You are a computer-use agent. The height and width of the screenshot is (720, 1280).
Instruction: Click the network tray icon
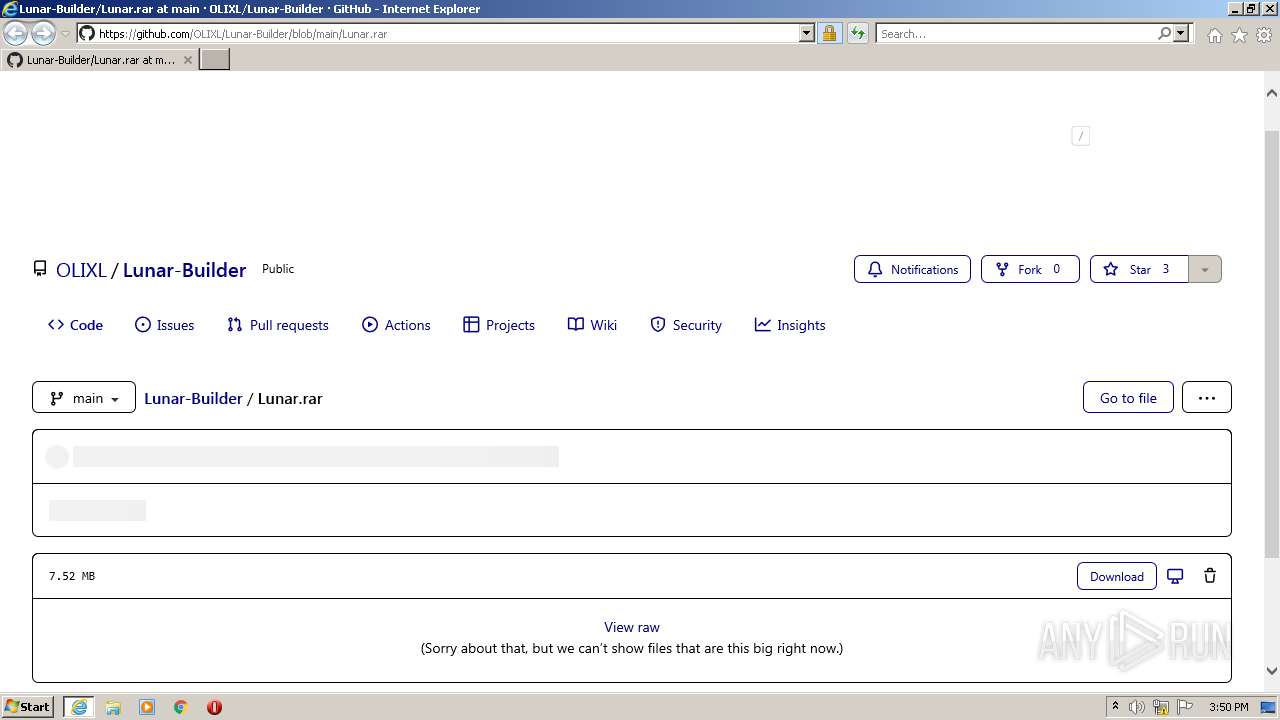1161,707
